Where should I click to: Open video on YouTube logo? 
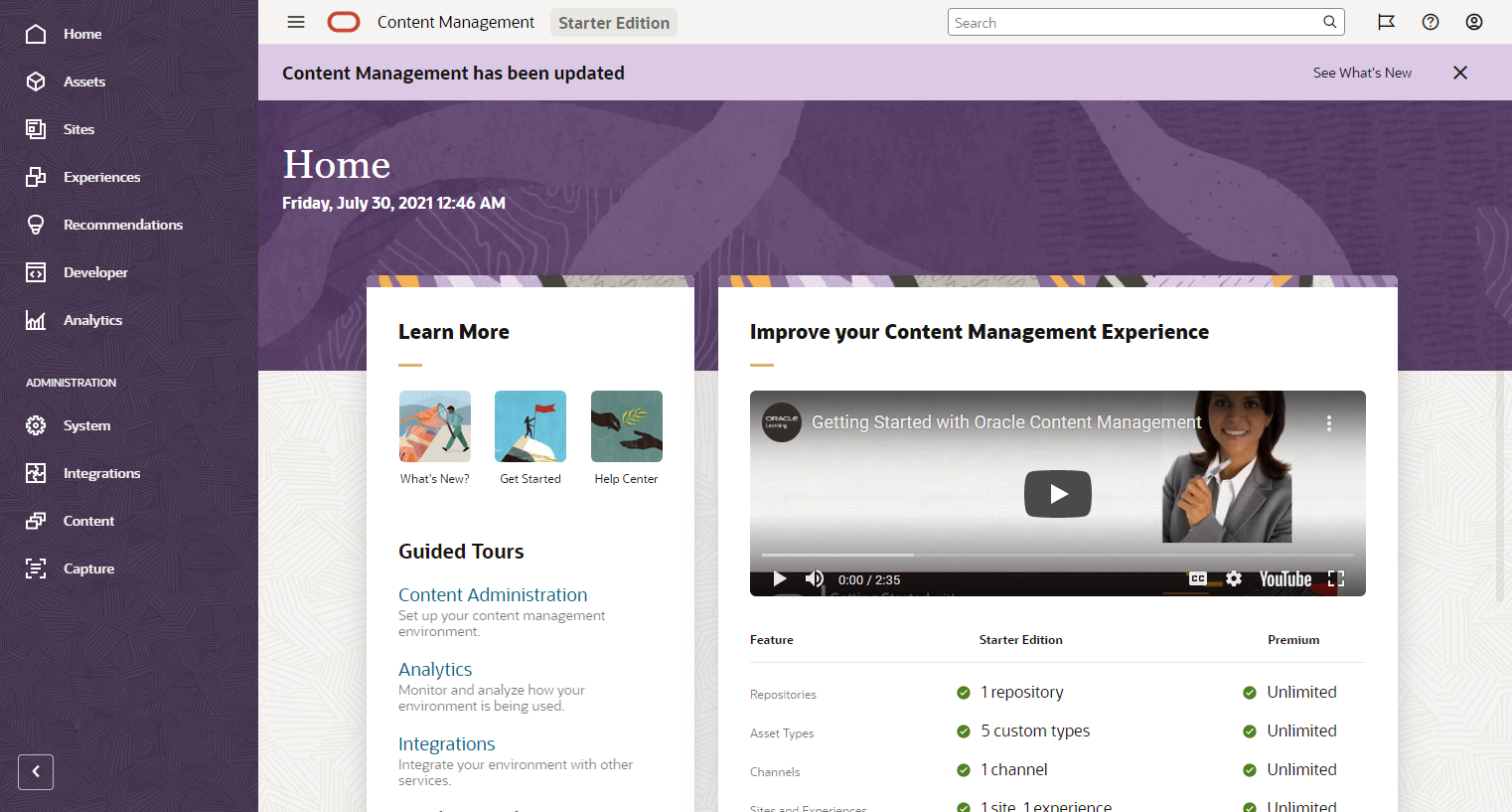pos(1285,578)
